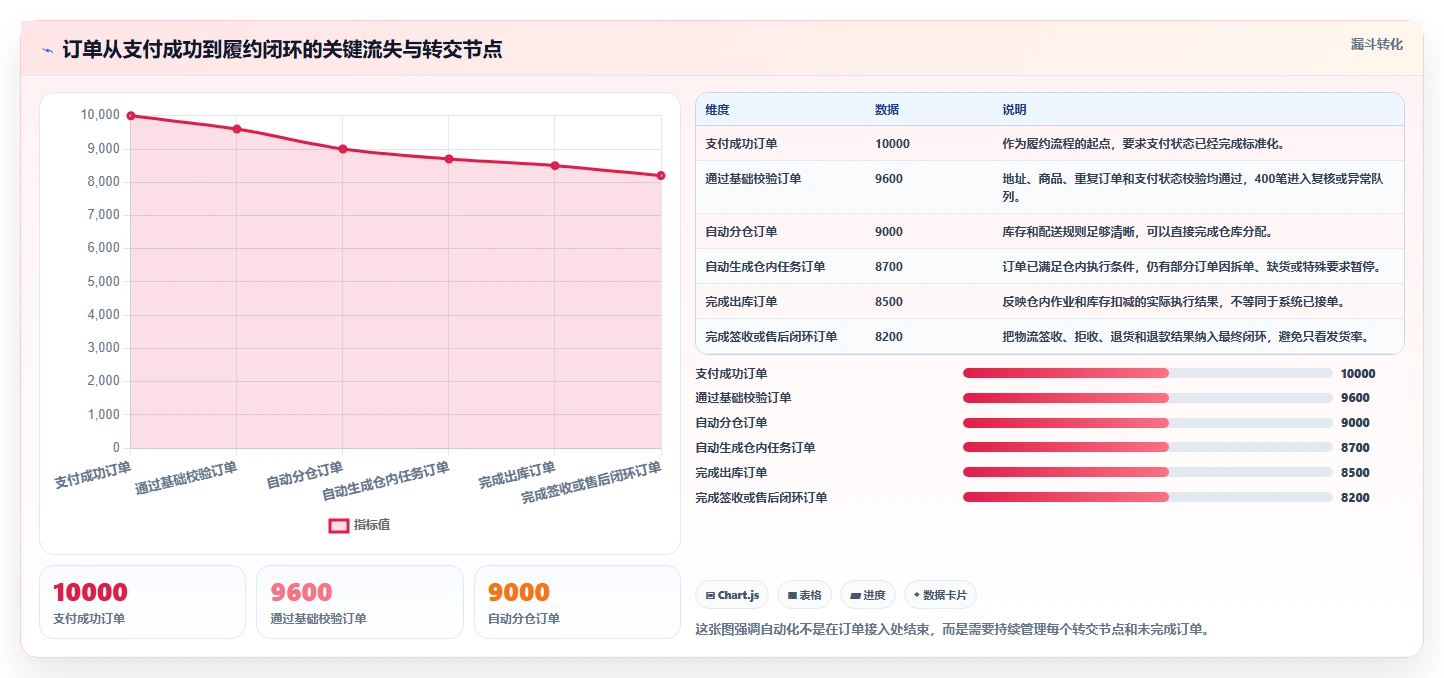Click the 漏斗转化 tag in the header

click(1377, 44)
